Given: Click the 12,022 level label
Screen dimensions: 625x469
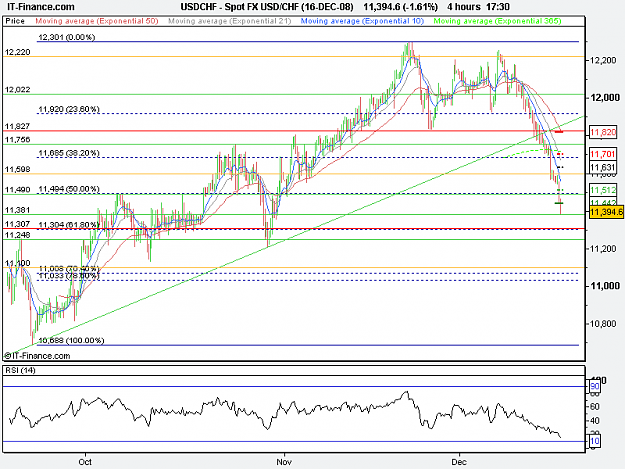Looking at the screenshot, I should tap(18, 90).
